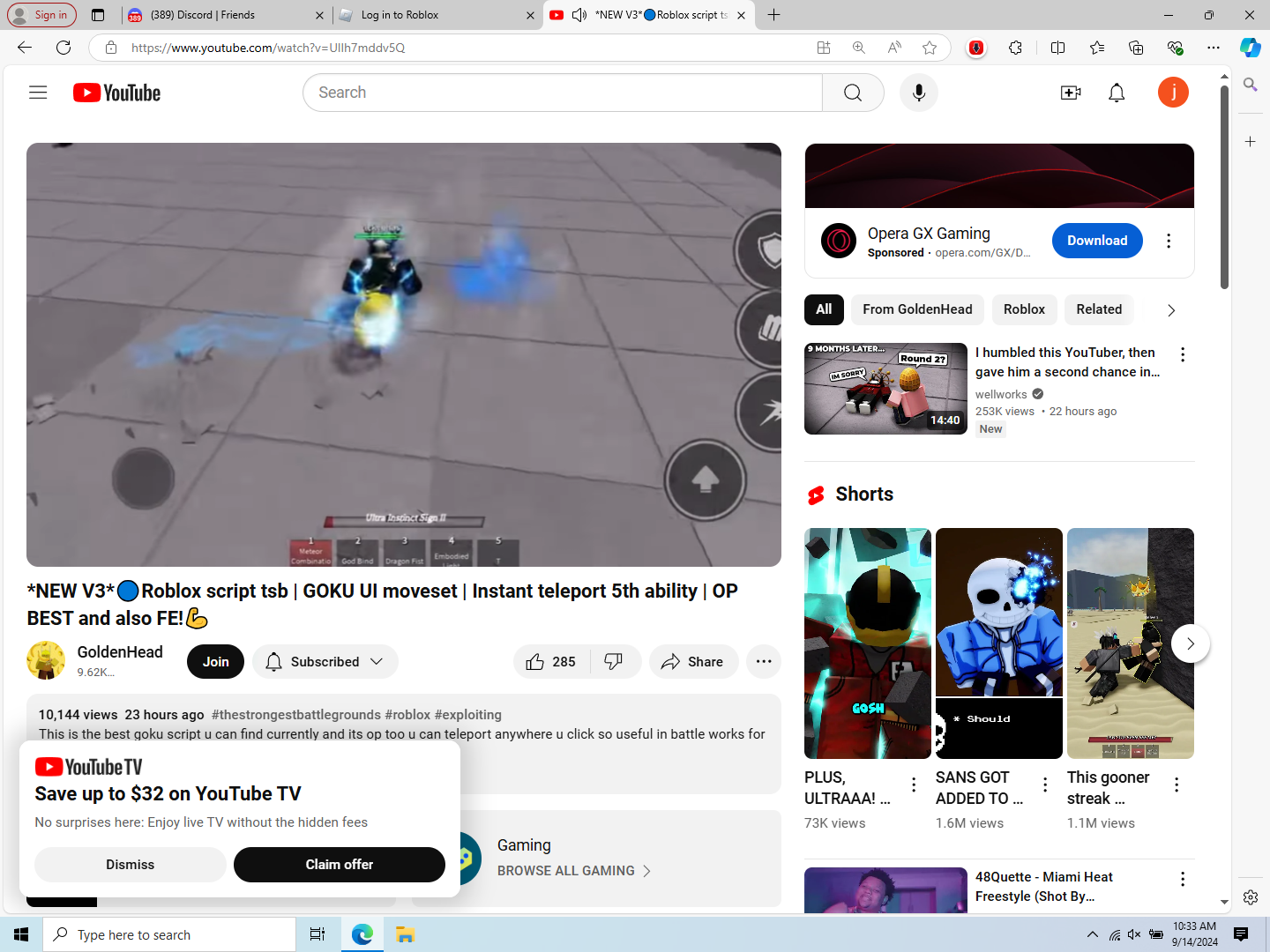Download Opera GX from the ad
The image size is (1270, 952).
point(1097,241)
